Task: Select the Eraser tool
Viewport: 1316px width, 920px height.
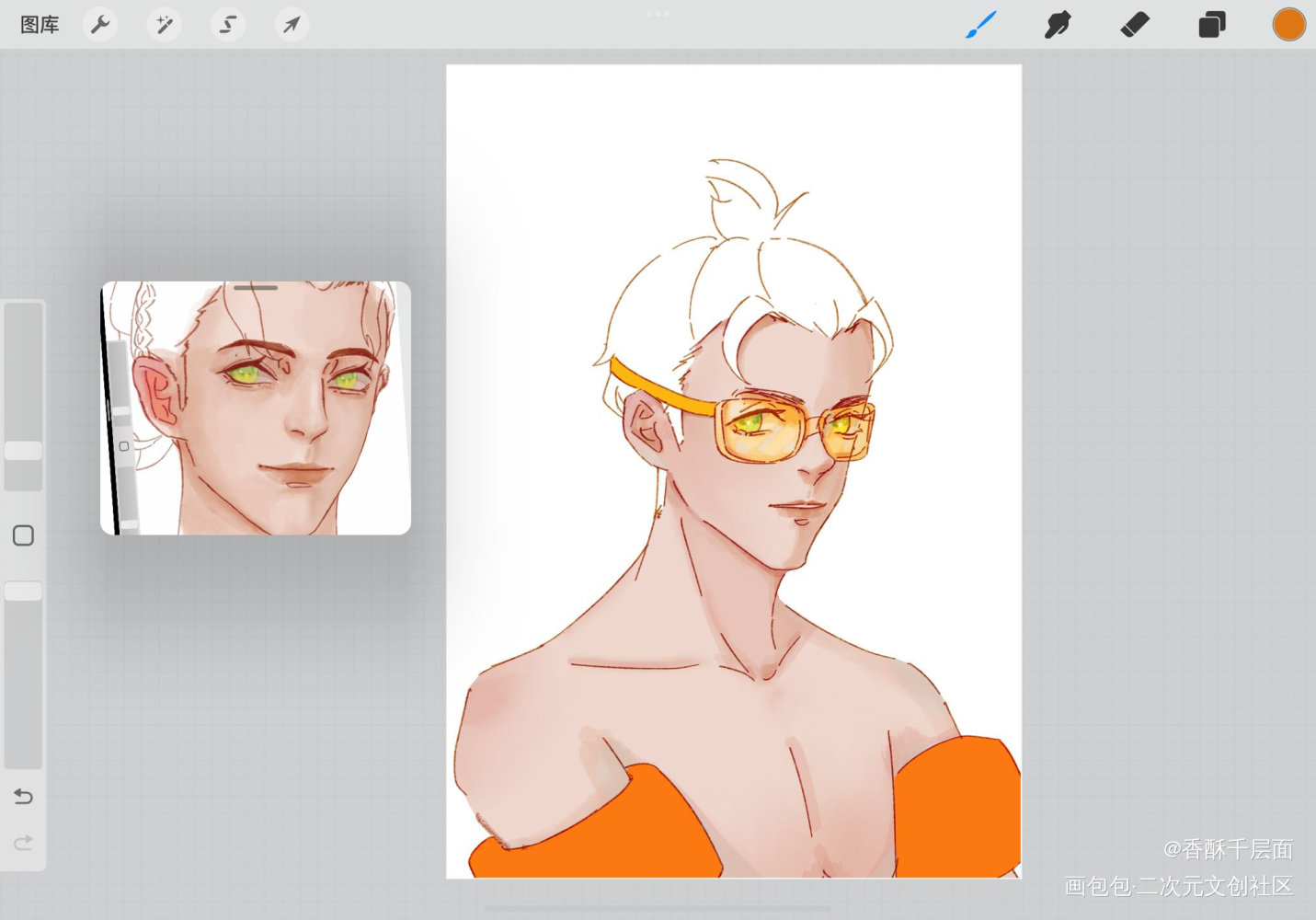Action: [x=1135, y=25]
